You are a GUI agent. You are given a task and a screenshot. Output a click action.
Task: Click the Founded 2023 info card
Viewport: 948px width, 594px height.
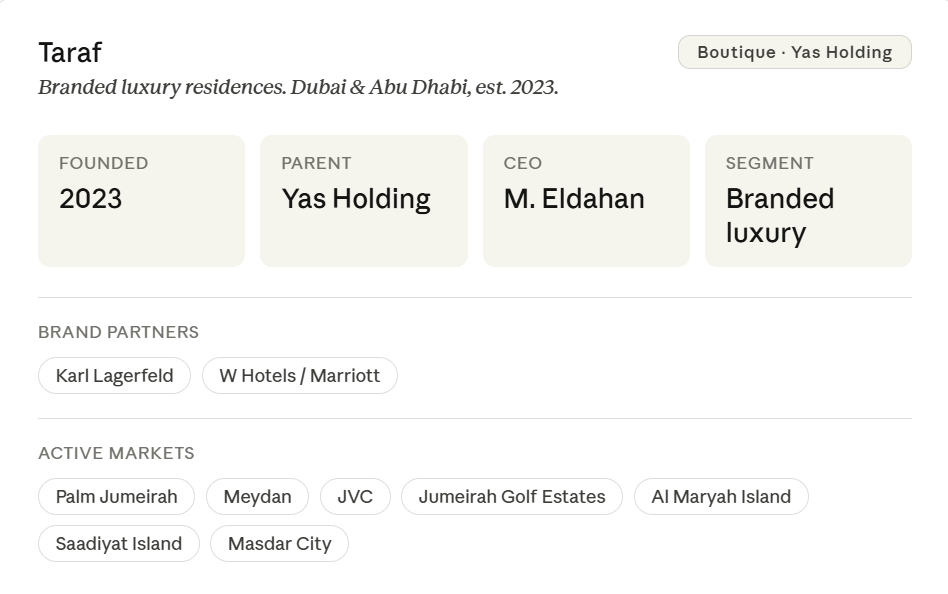[x=141, y=201]
